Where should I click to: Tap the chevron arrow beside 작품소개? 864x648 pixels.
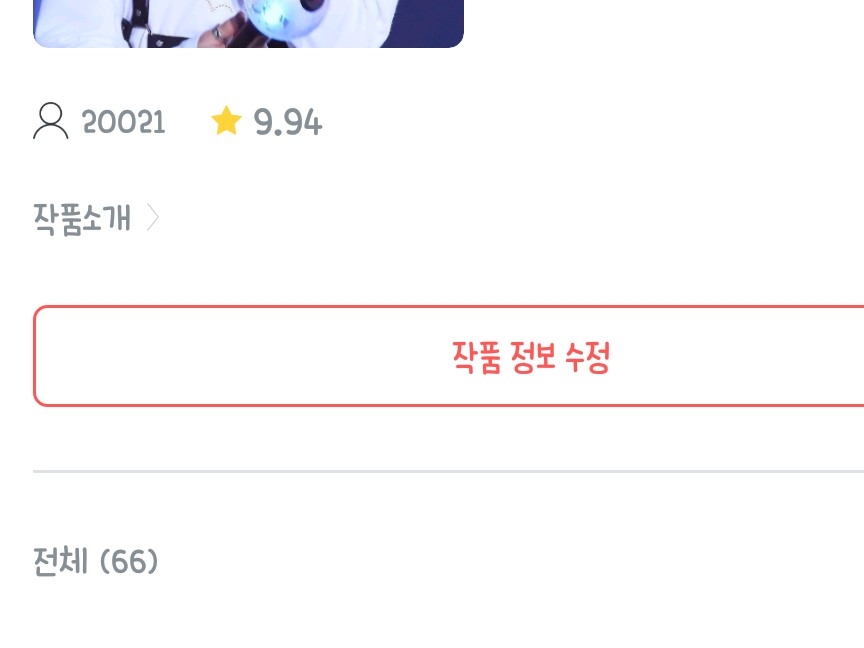(x=153, y=218)
